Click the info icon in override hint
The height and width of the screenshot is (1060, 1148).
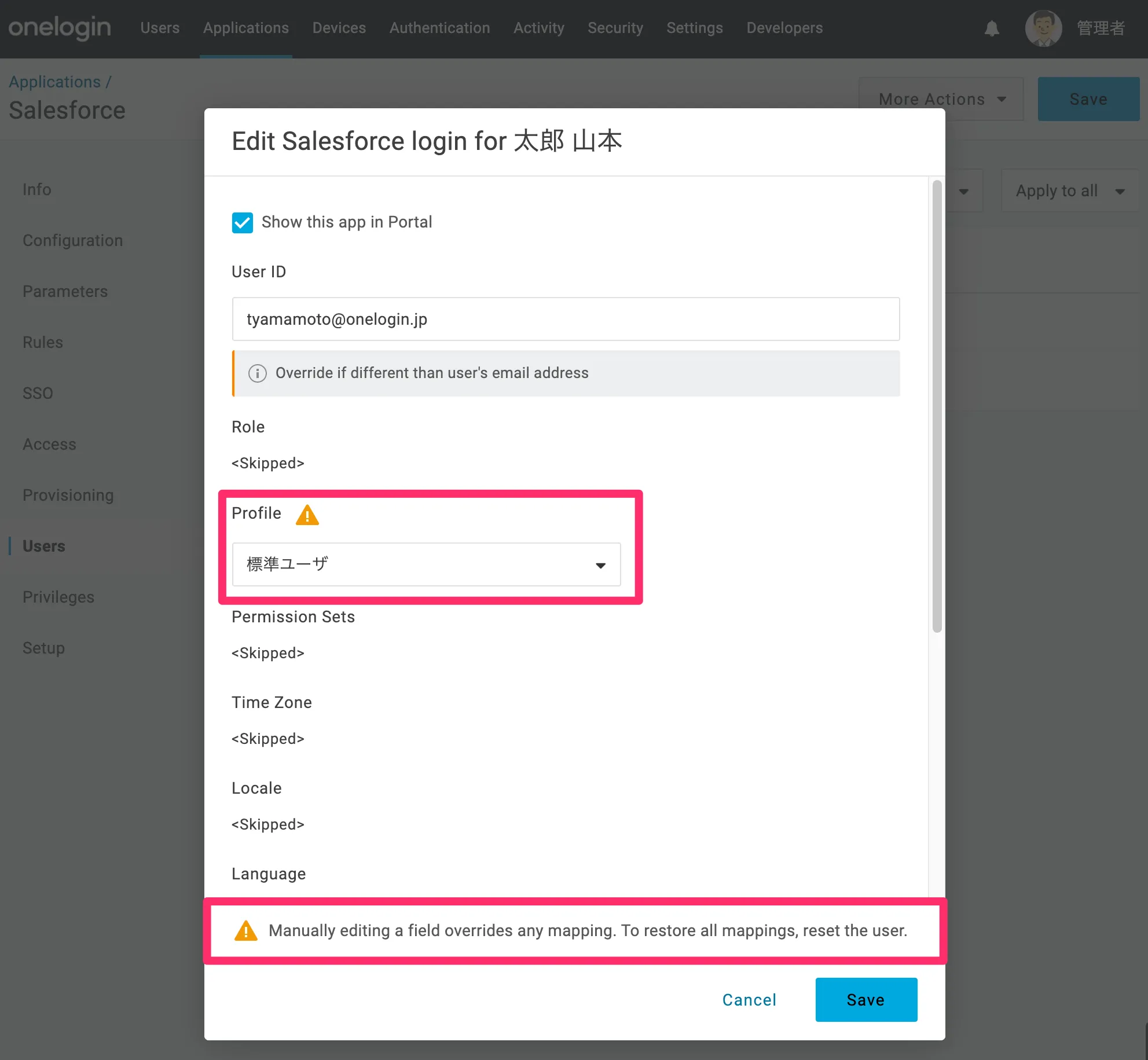coord(257,373)
